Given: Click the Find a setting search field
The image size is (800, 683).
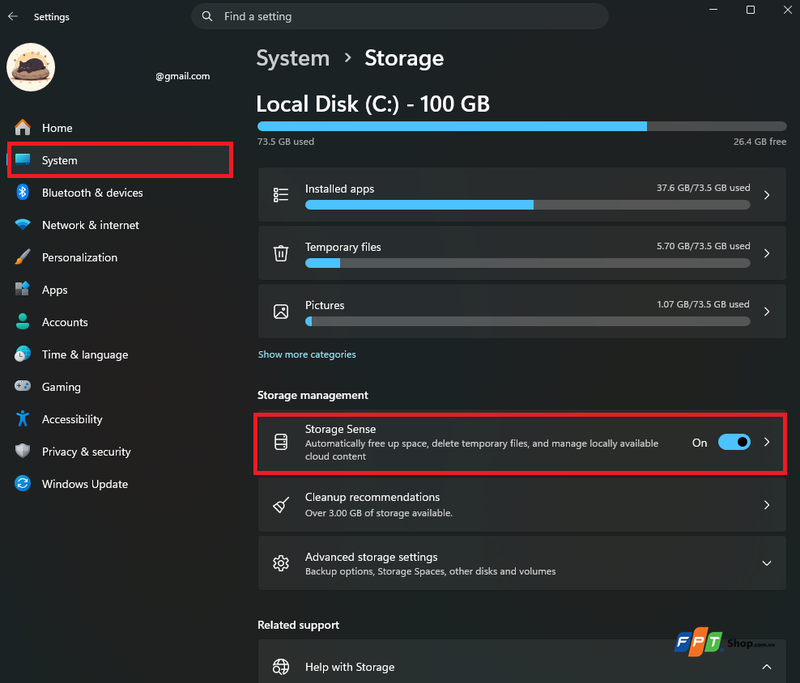Looking at the screenshot, I should point(399,16).
